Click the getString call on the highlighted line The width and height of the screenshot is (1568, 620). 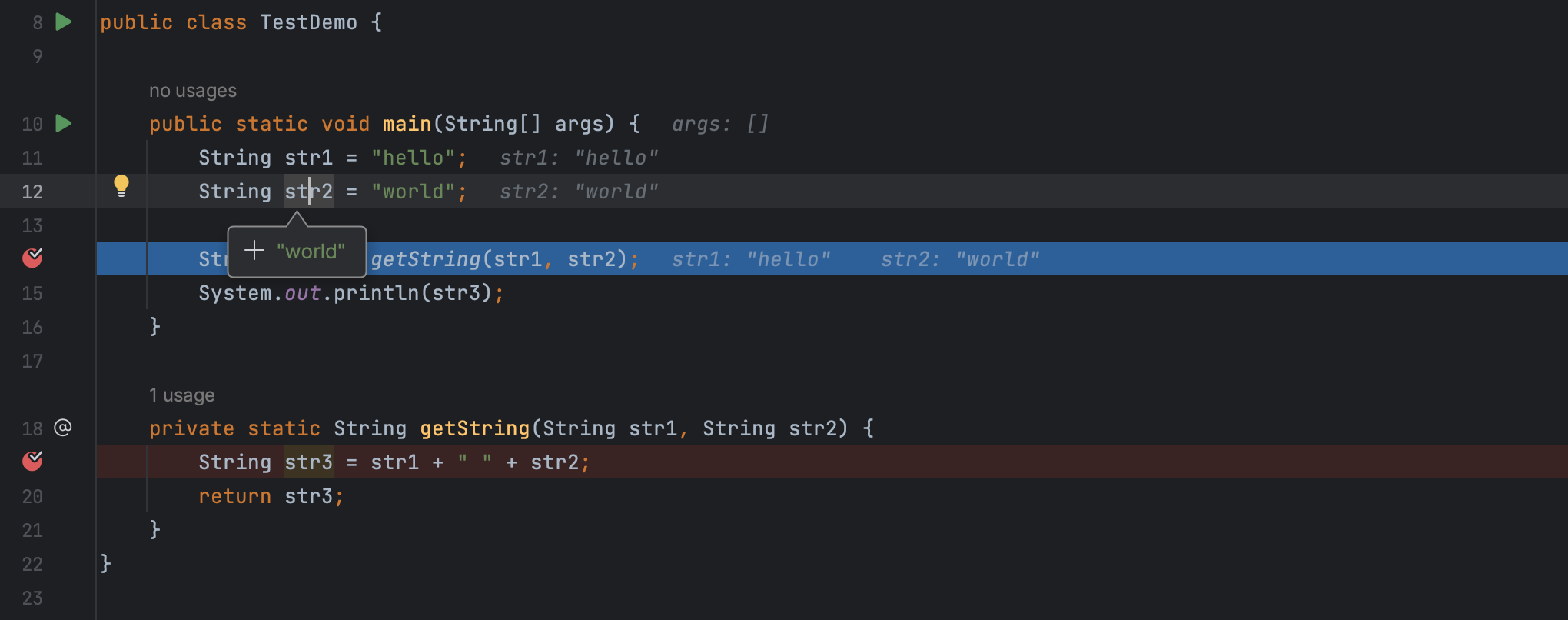pyautogui.click(x=426, y=259)
